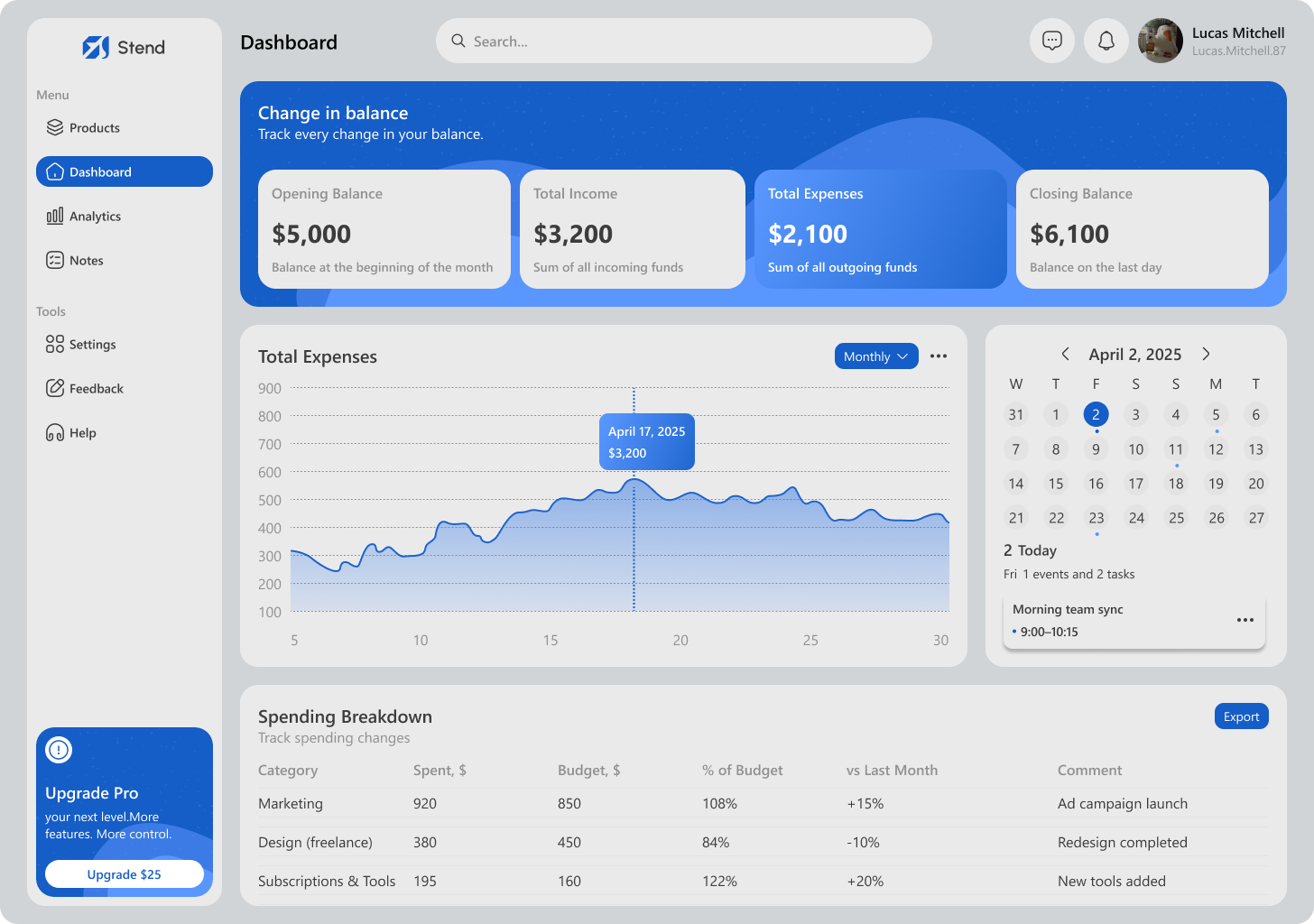Export the Spending Breakdown table

click(1242, 716)
